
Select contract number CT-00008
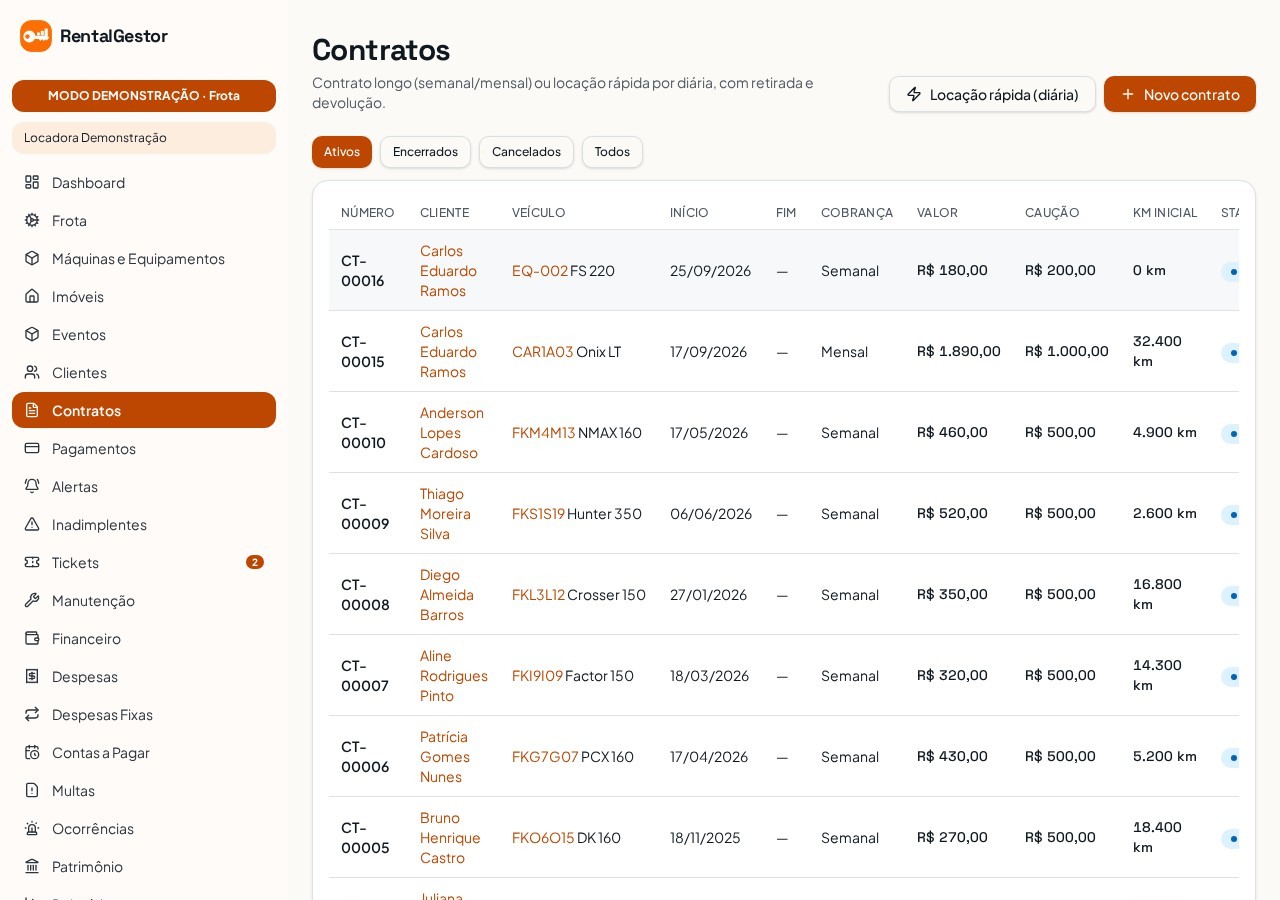[365, 594]
